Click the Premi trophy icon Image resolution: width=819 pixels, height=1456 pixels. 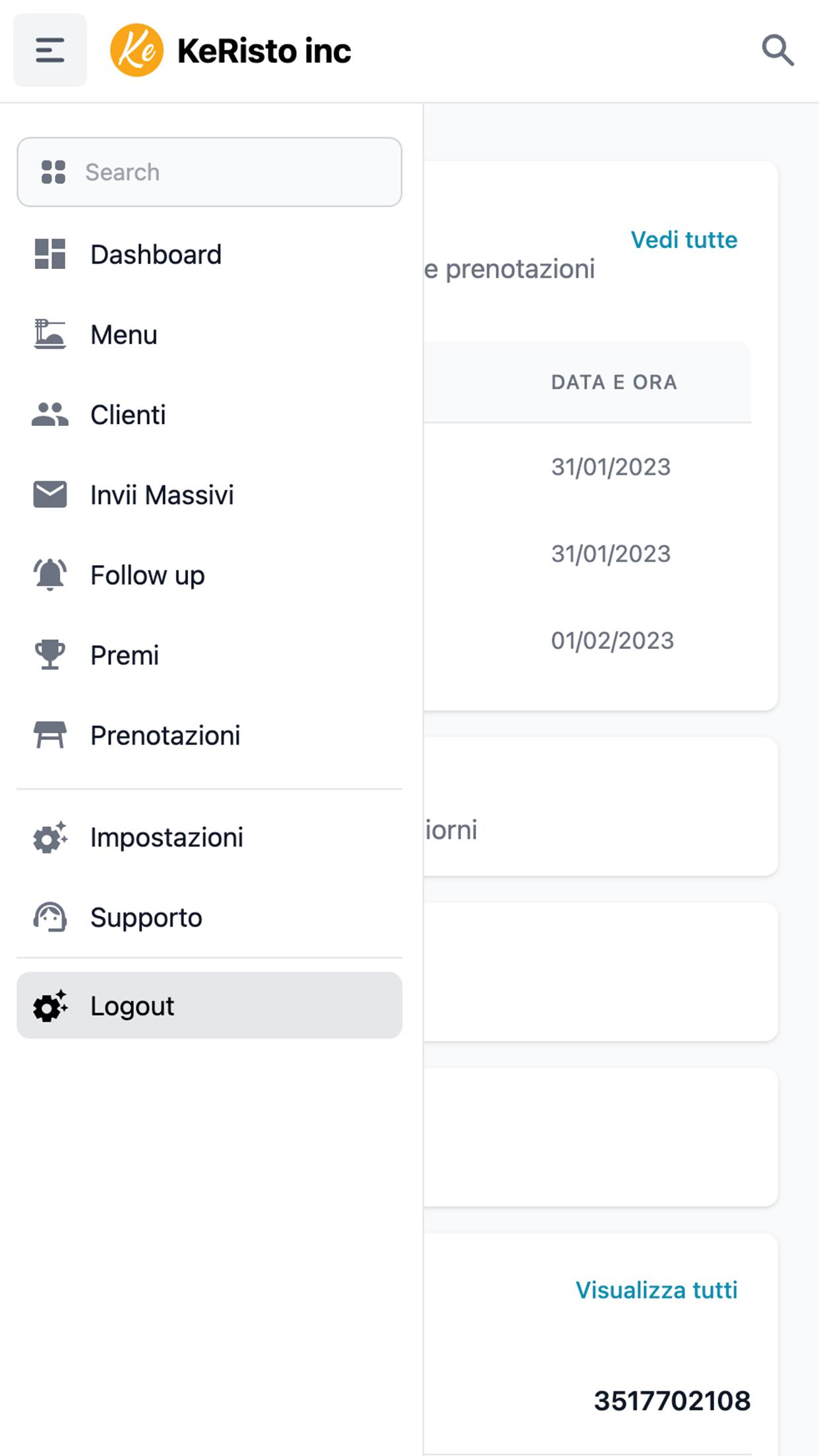click(50, 655)
